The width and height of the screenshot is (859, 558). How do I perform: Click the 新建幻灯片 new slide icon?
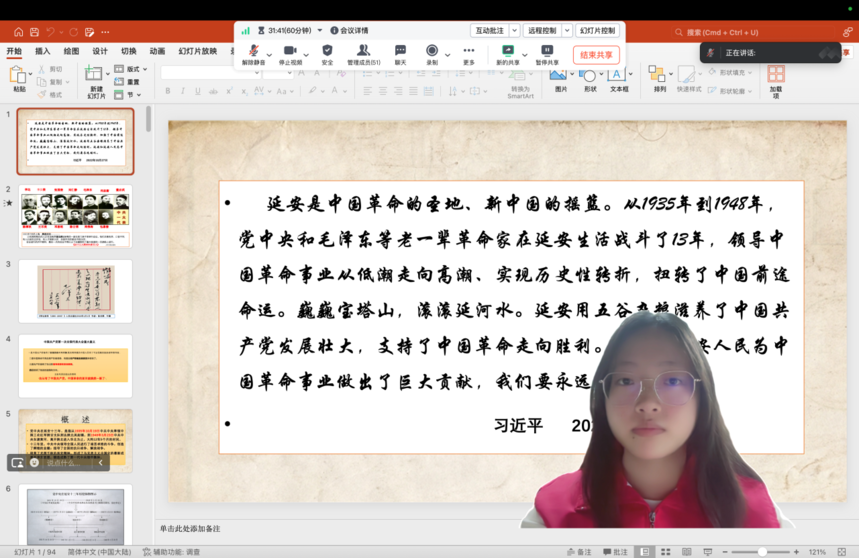click(95, 74)
